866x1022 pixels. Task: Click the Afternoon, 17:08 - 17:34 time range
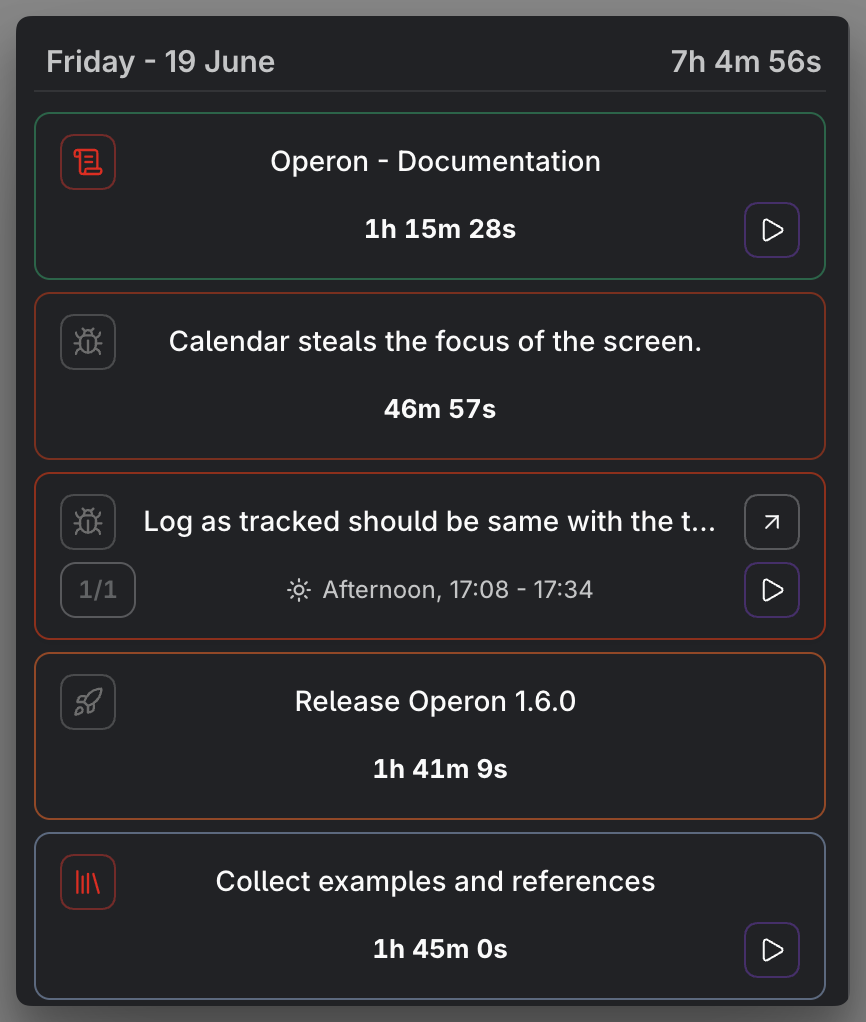pyautogui.click(x=457, y=590)
